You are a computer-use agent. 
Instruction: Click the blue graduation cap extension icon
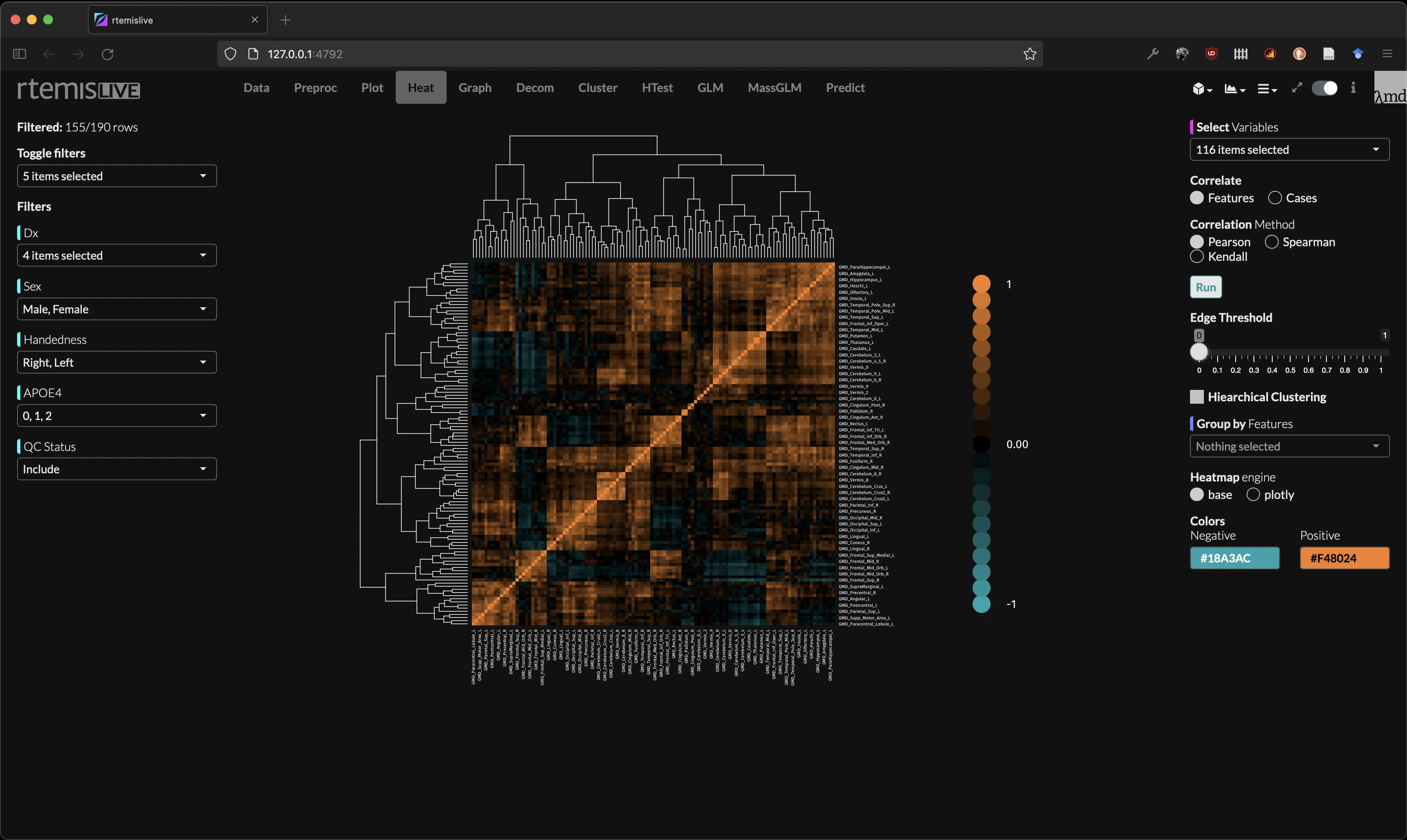(1358, 54)
